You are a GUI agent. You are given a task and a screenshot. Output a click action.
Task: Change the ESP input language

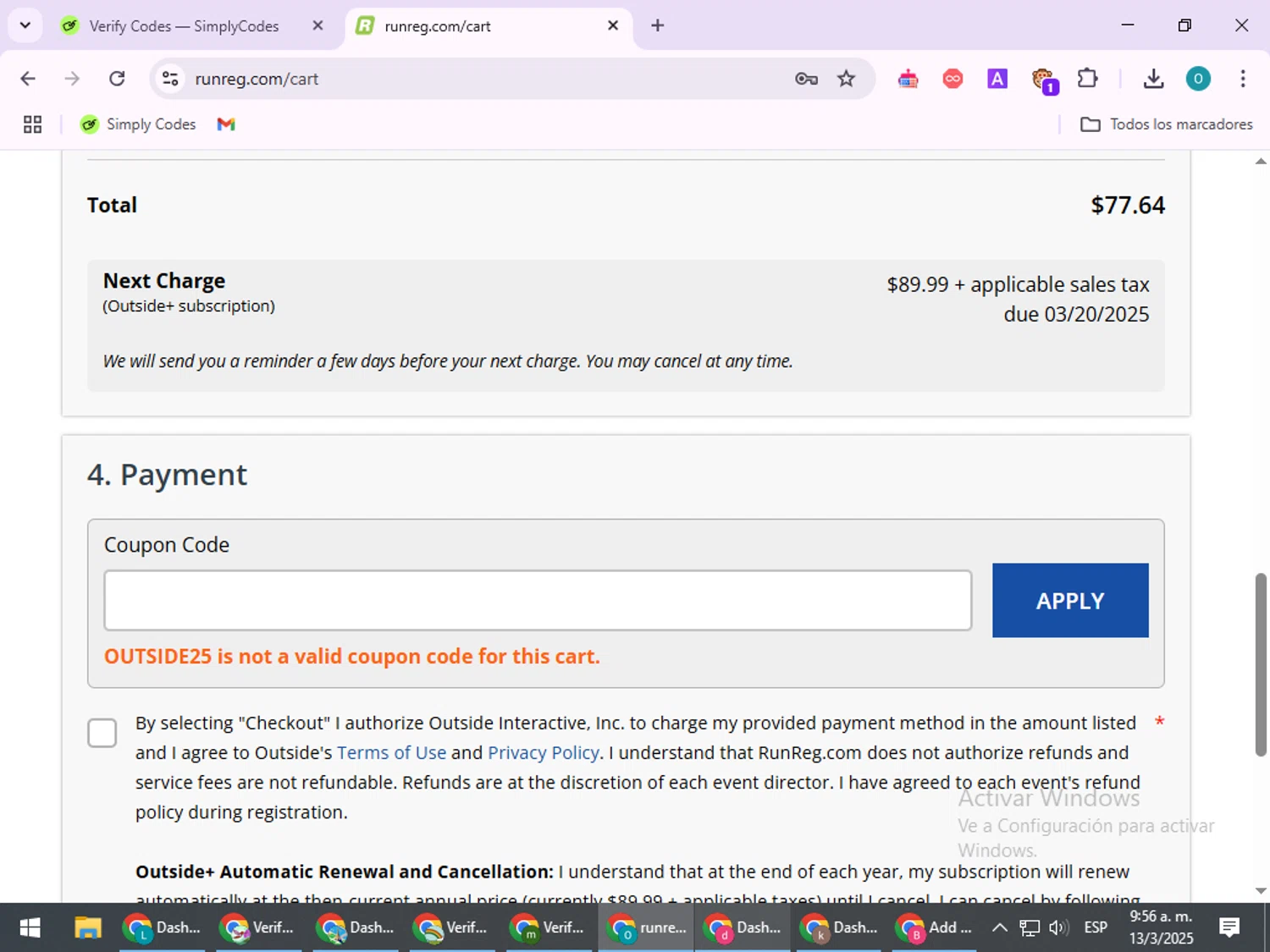pos(1096,927)
